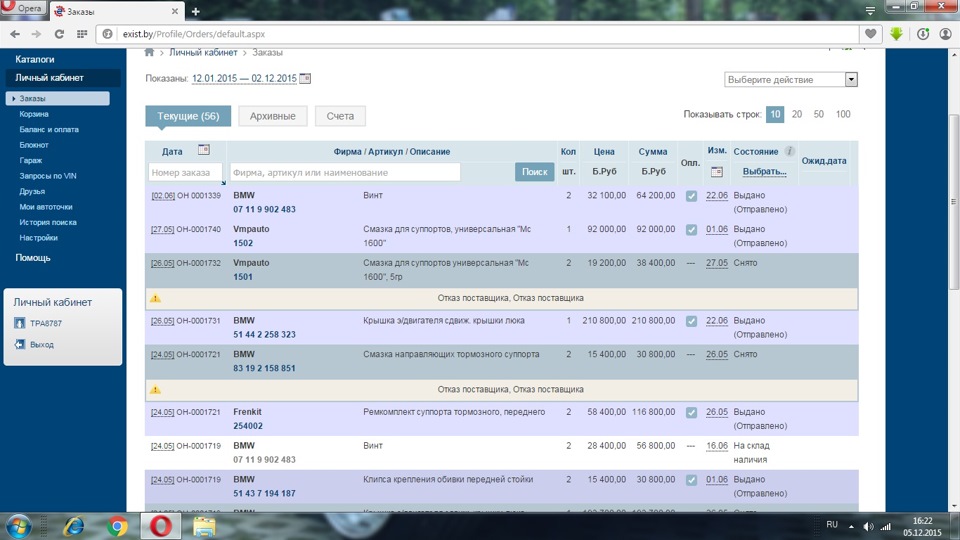Open Выбрать... status filter
Image resolution: width=960 pixels, height=540 pixels.
click(x=764, y=171)
